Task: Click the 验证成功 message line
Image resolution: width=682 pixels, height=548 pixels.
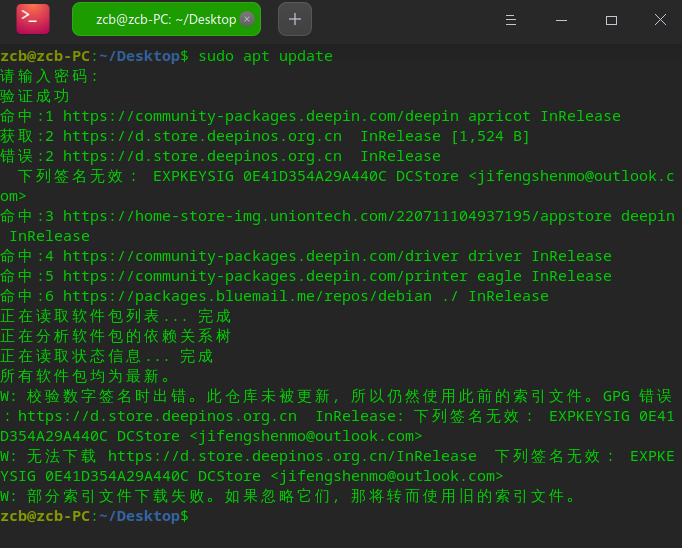Action: (x=35, y=96)
